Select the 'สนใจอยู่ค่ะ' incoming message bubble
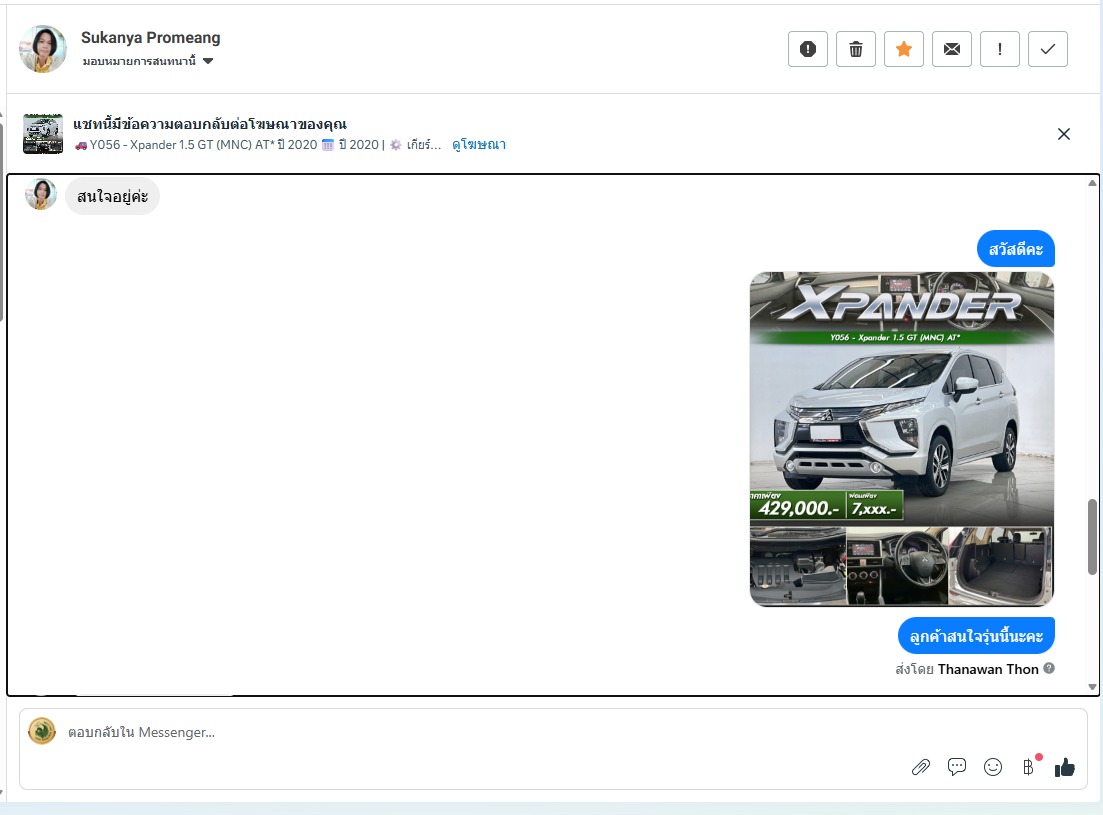 pos(113,196)
